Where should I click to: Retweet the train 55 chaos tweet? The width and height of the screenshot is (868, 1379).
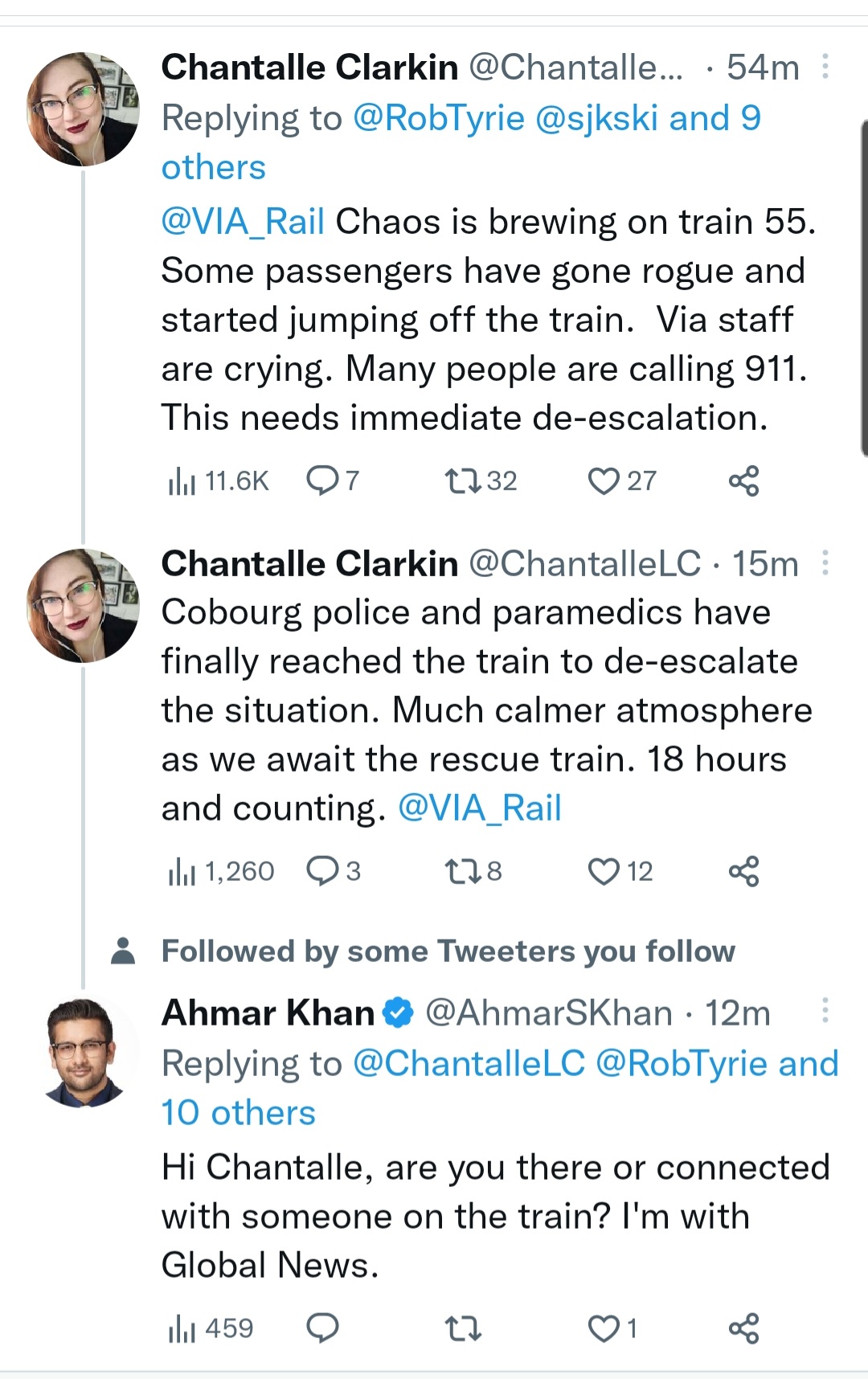[x=464, y=481]
